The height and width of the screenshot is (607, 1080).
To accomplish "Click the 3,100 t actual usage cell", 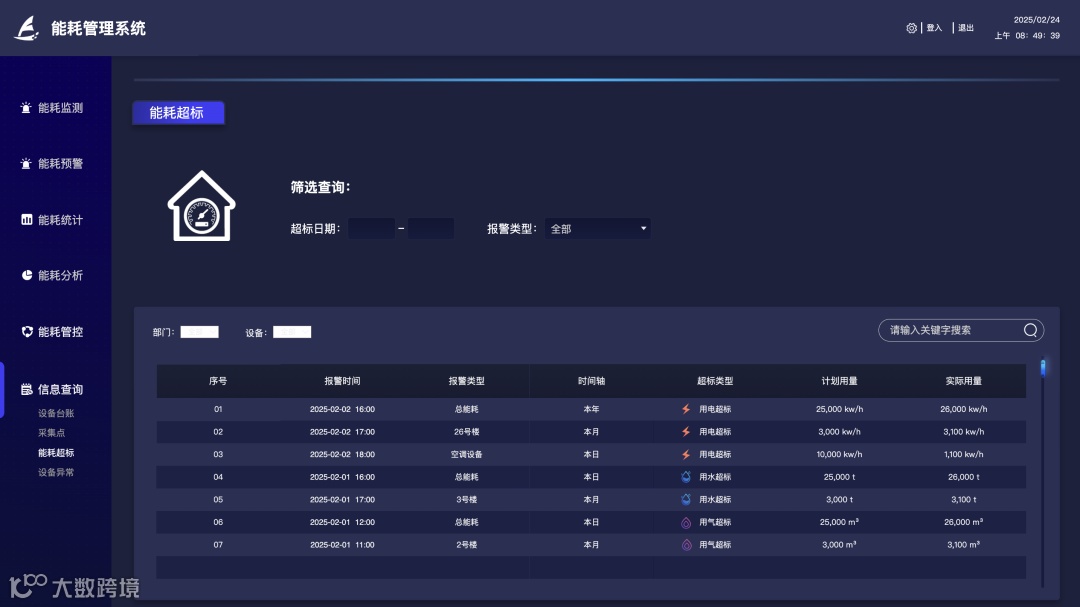I will 963,500.
